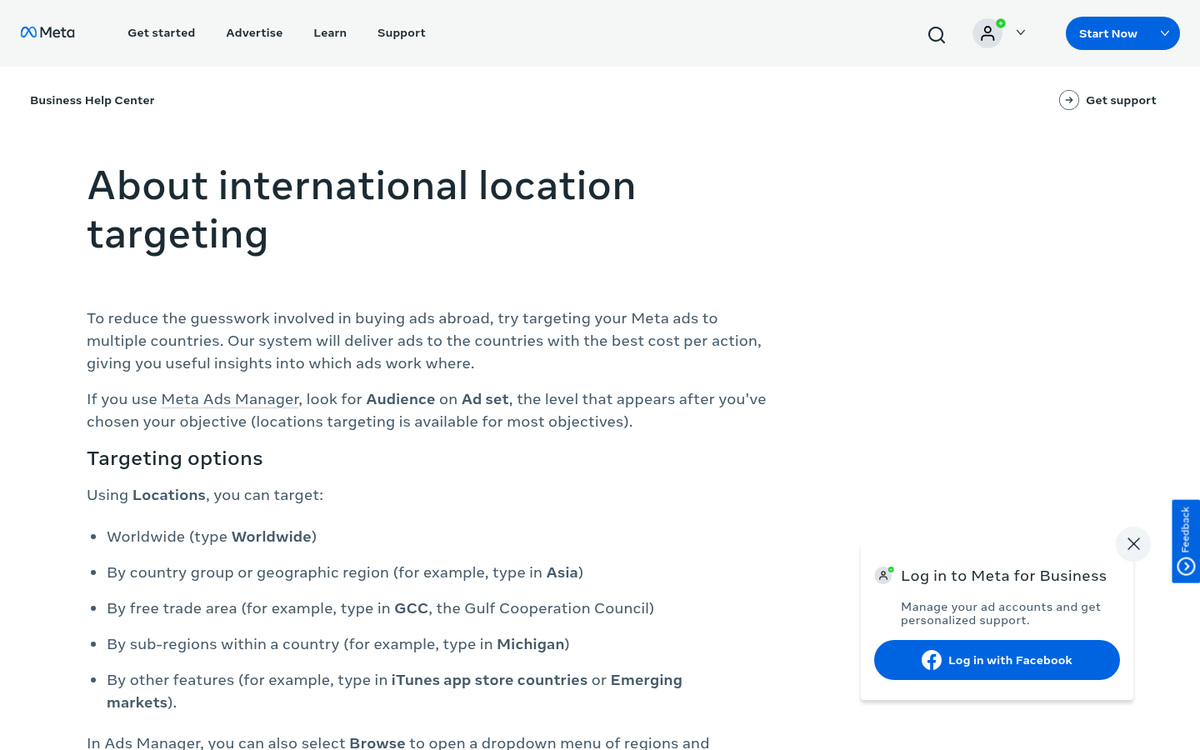The image size is (1200, 750).
Task: Click the arrow icon below Feedback
Action: 1186,566
